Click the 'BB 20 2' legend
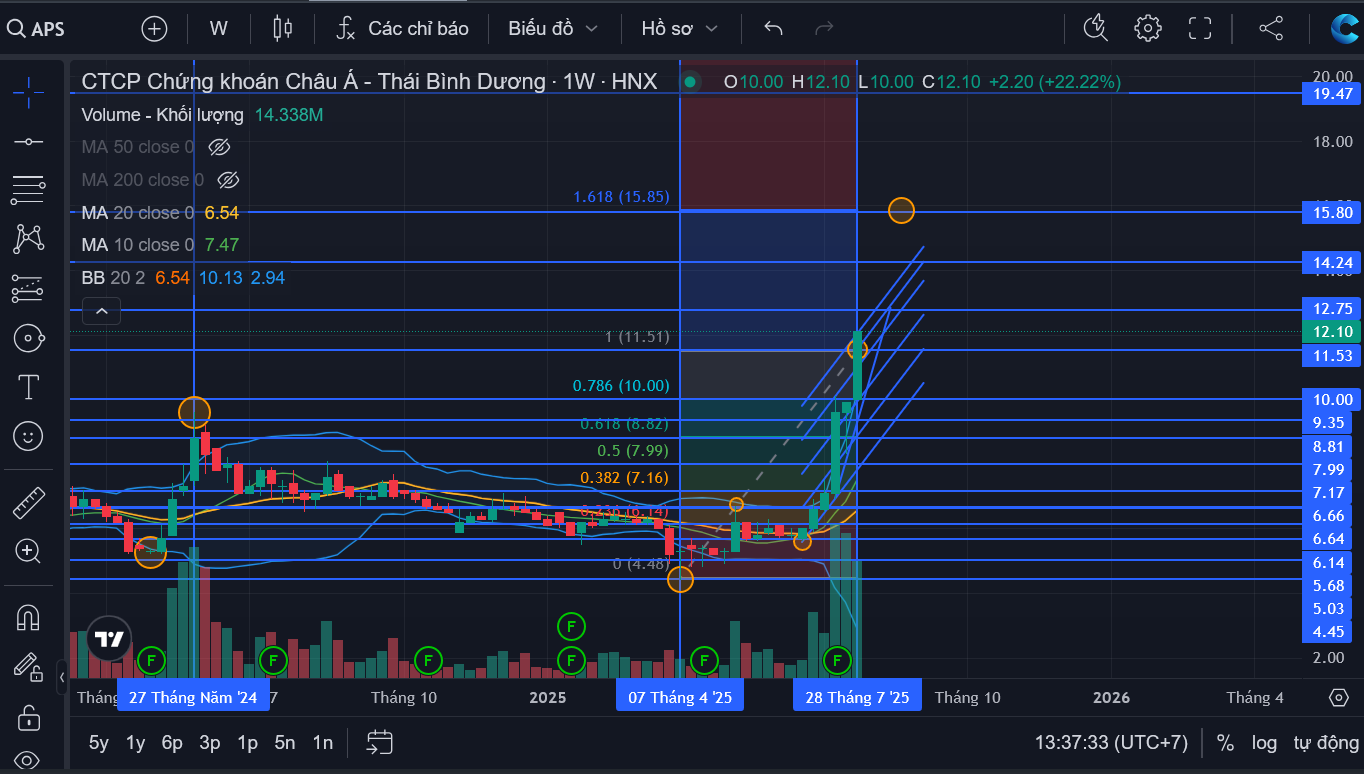 [112, 278]
